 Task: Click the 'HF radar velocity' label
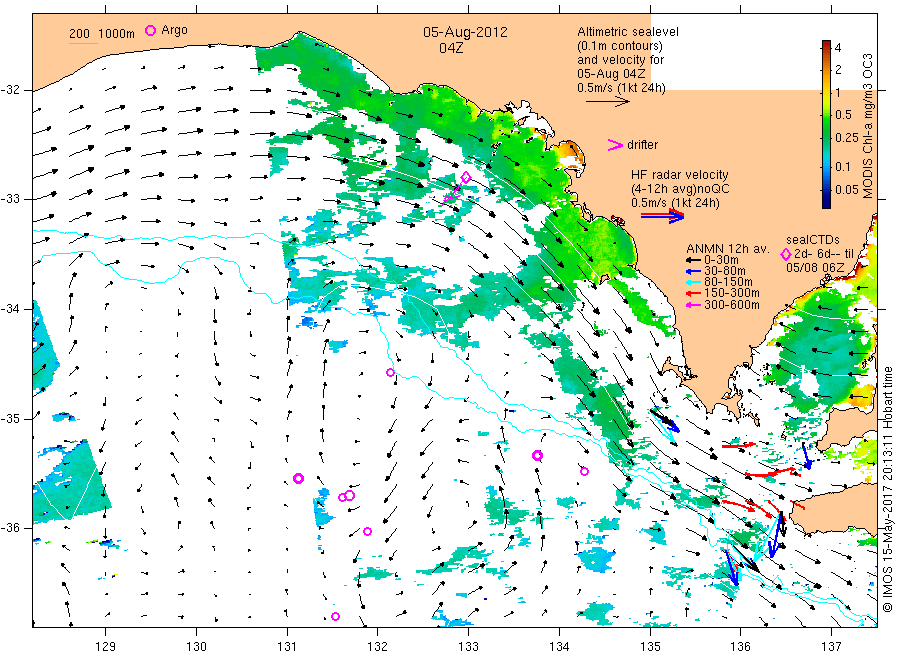point(680,175)
